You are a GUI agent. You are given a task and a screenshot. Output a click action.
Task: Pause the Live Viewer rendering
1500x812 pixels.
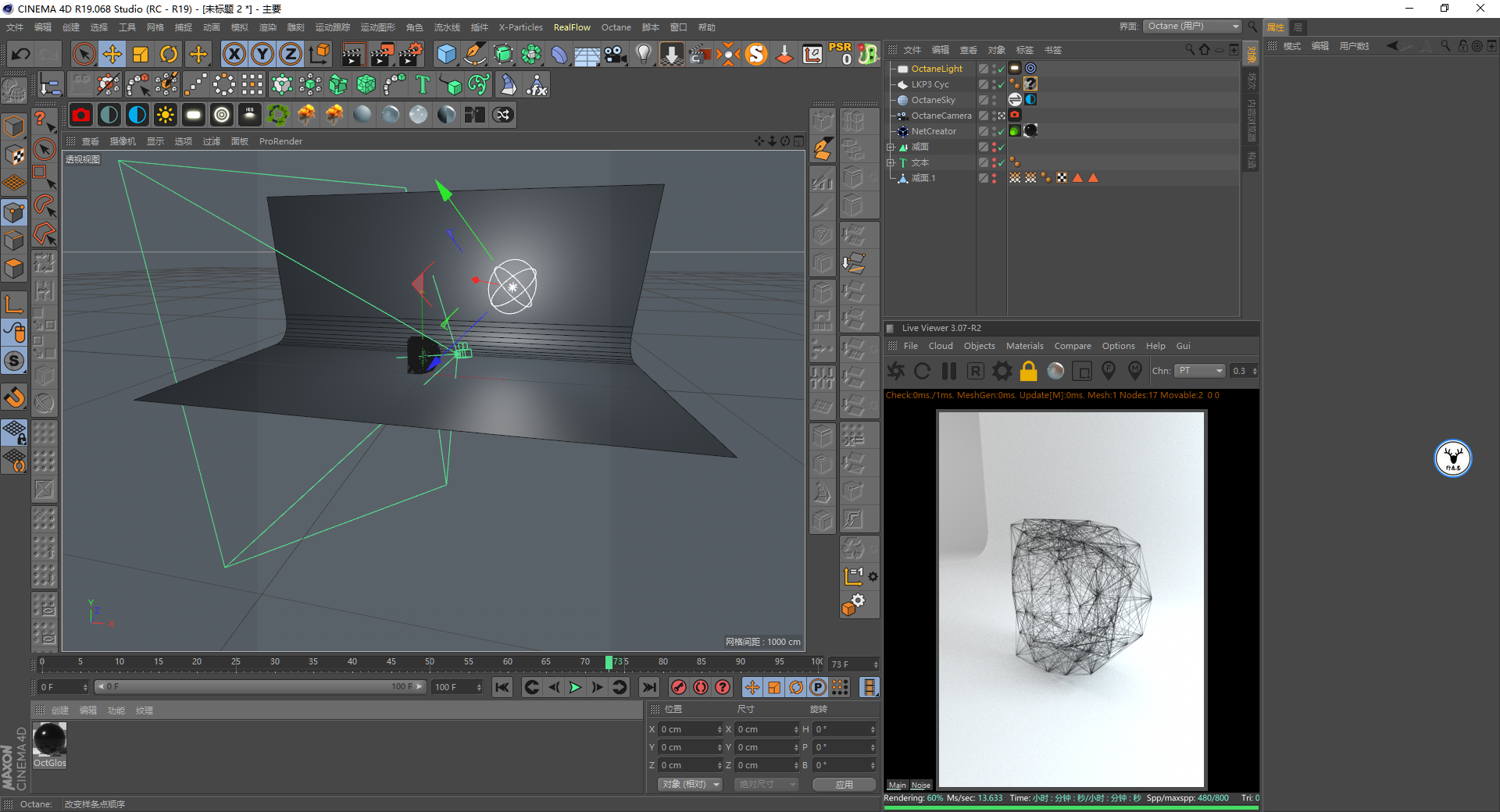[949, 371]
